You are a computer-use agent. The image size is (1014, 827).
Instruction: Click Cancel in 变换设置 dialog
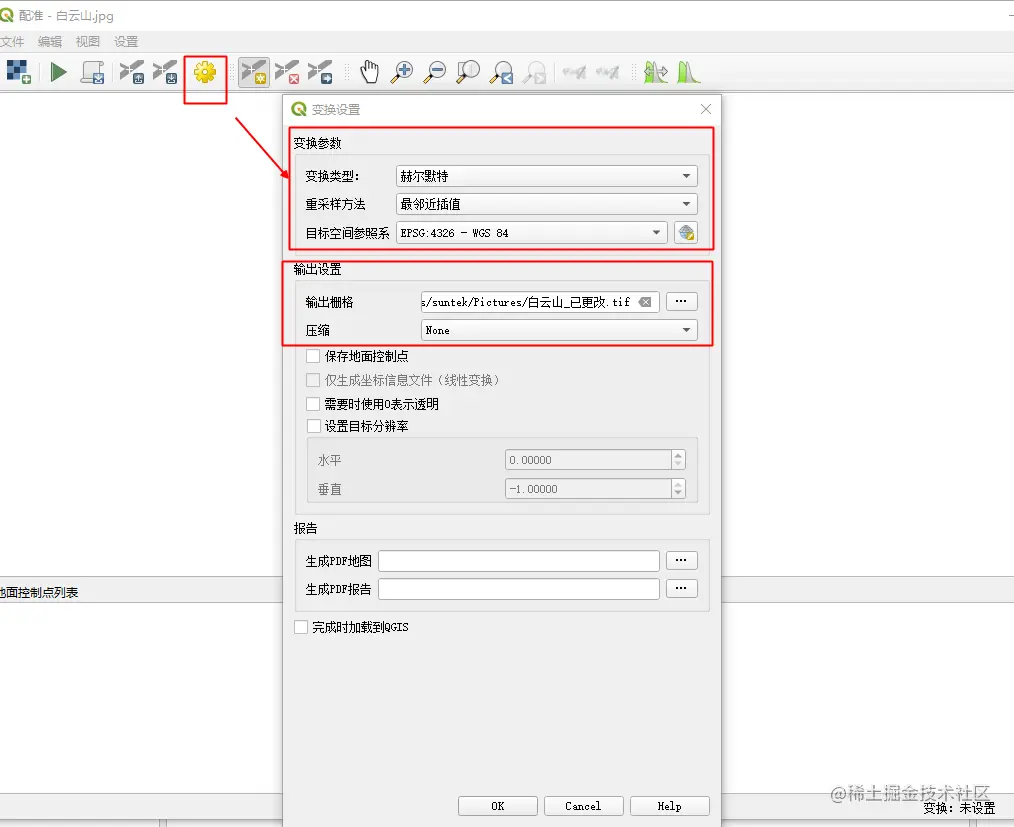coord(583,806)
